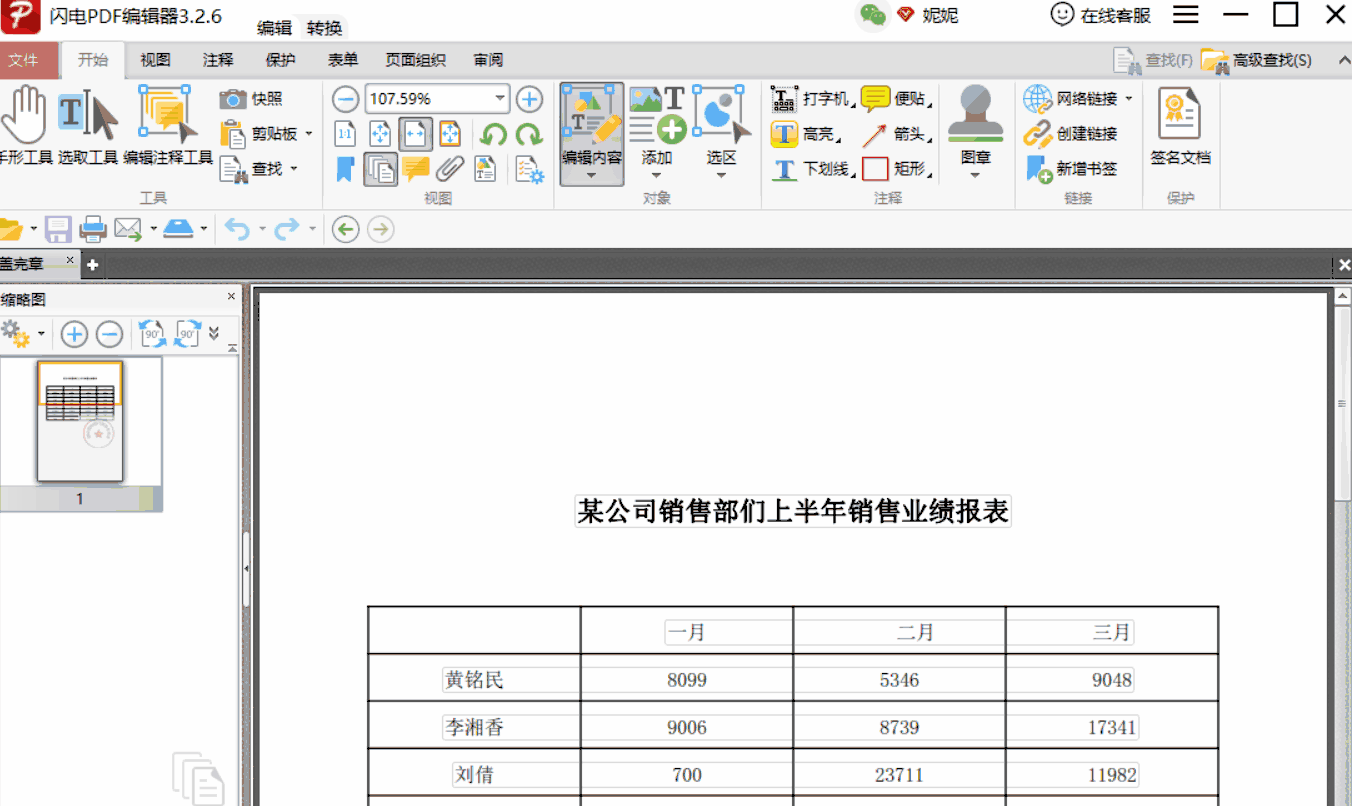Select the 打字机 typewriter tool
The height and width of the screenshot is (806, 1352).
coord(811,99)
